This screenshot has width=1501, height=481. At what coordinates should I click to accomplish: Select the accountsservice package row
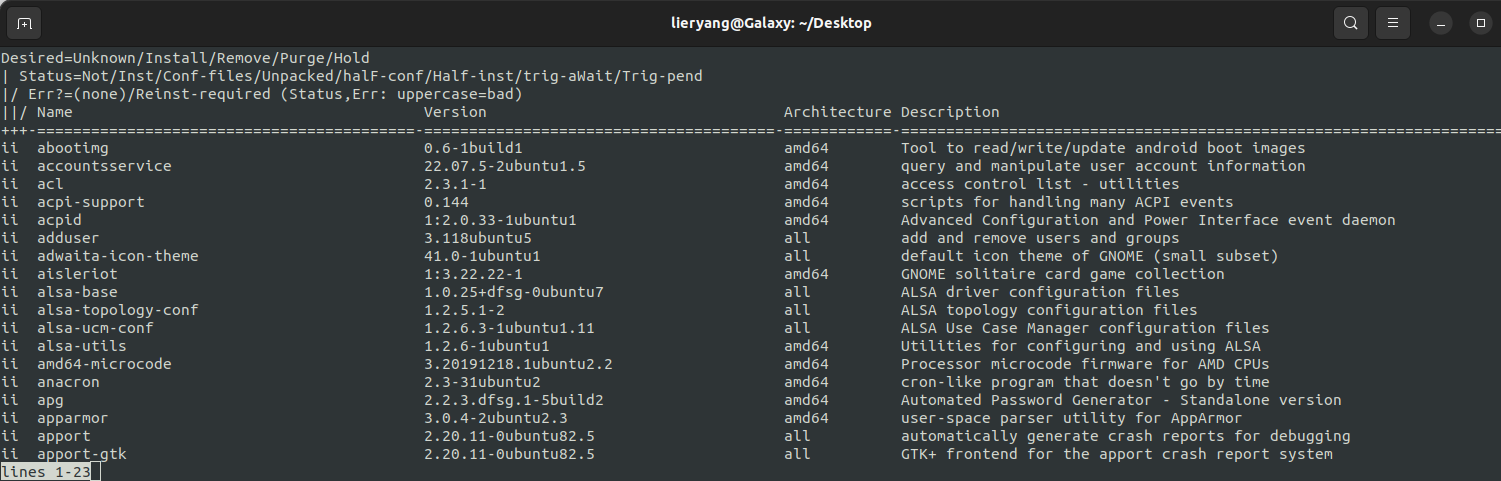750,166
